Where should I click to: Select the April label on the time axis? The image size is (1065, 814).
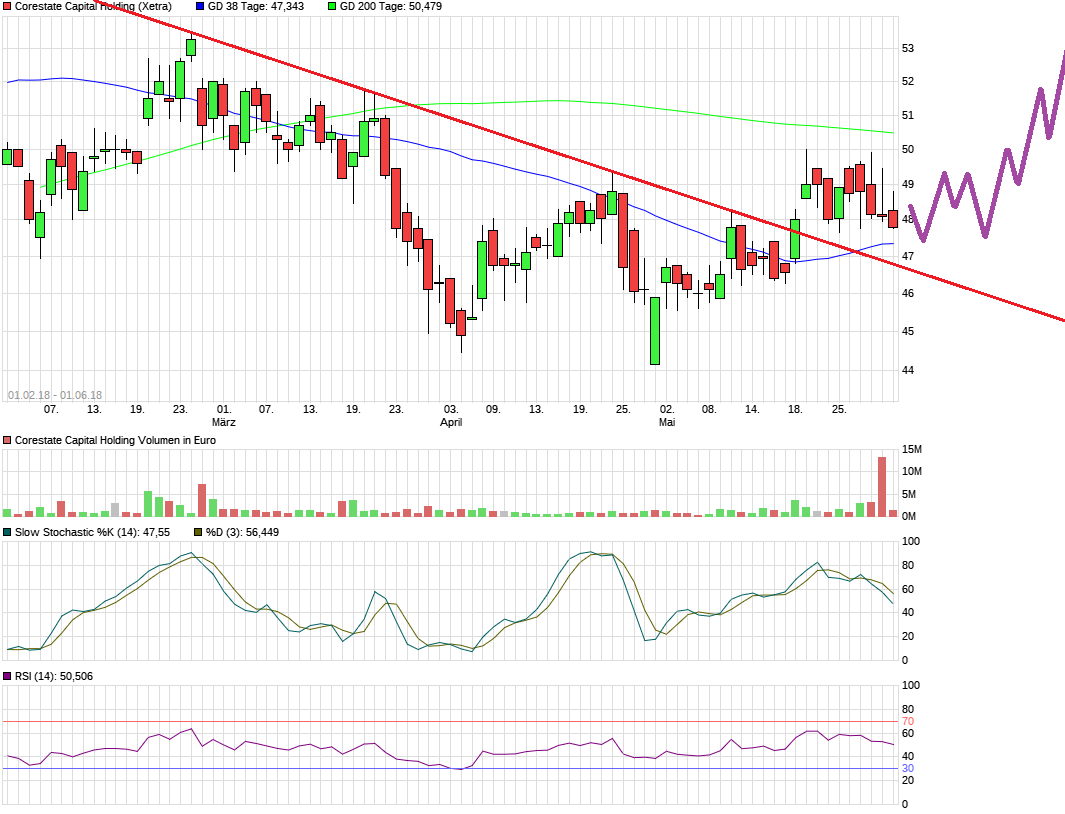tap(451, 422)
